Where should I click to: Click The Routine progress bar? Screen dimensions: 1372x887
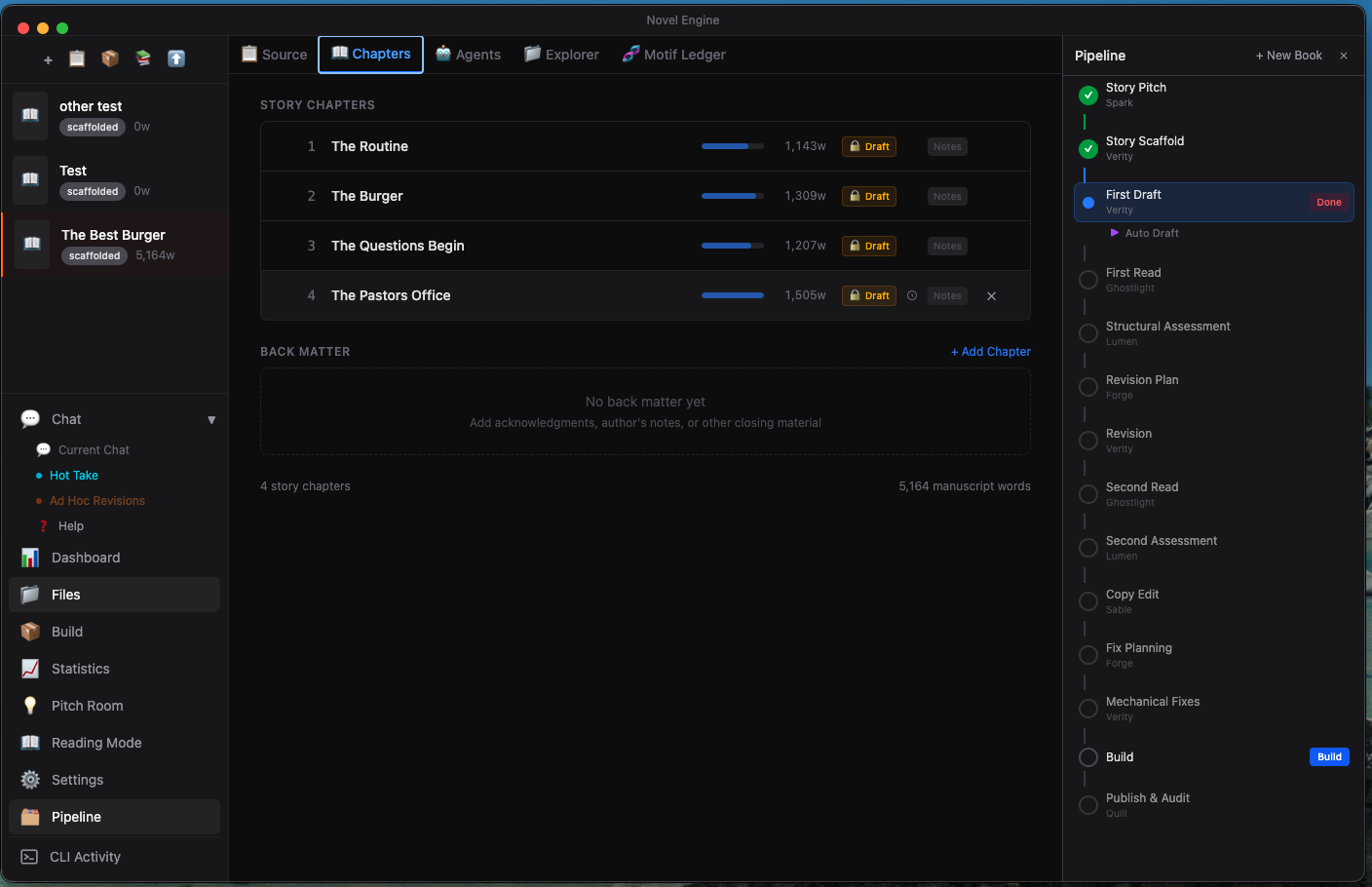[733, 146]
